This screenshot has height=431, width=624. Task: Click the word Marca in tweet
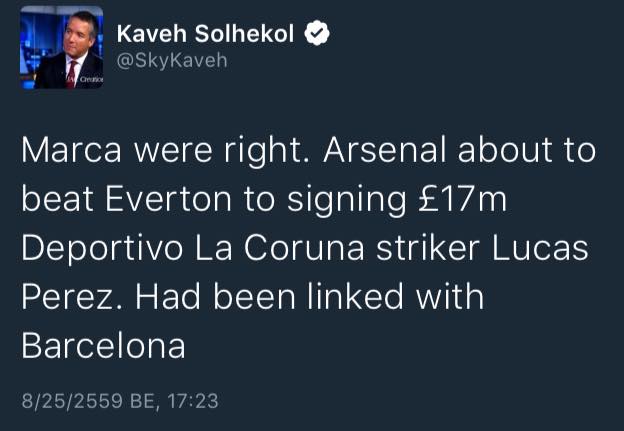(76, 151)
